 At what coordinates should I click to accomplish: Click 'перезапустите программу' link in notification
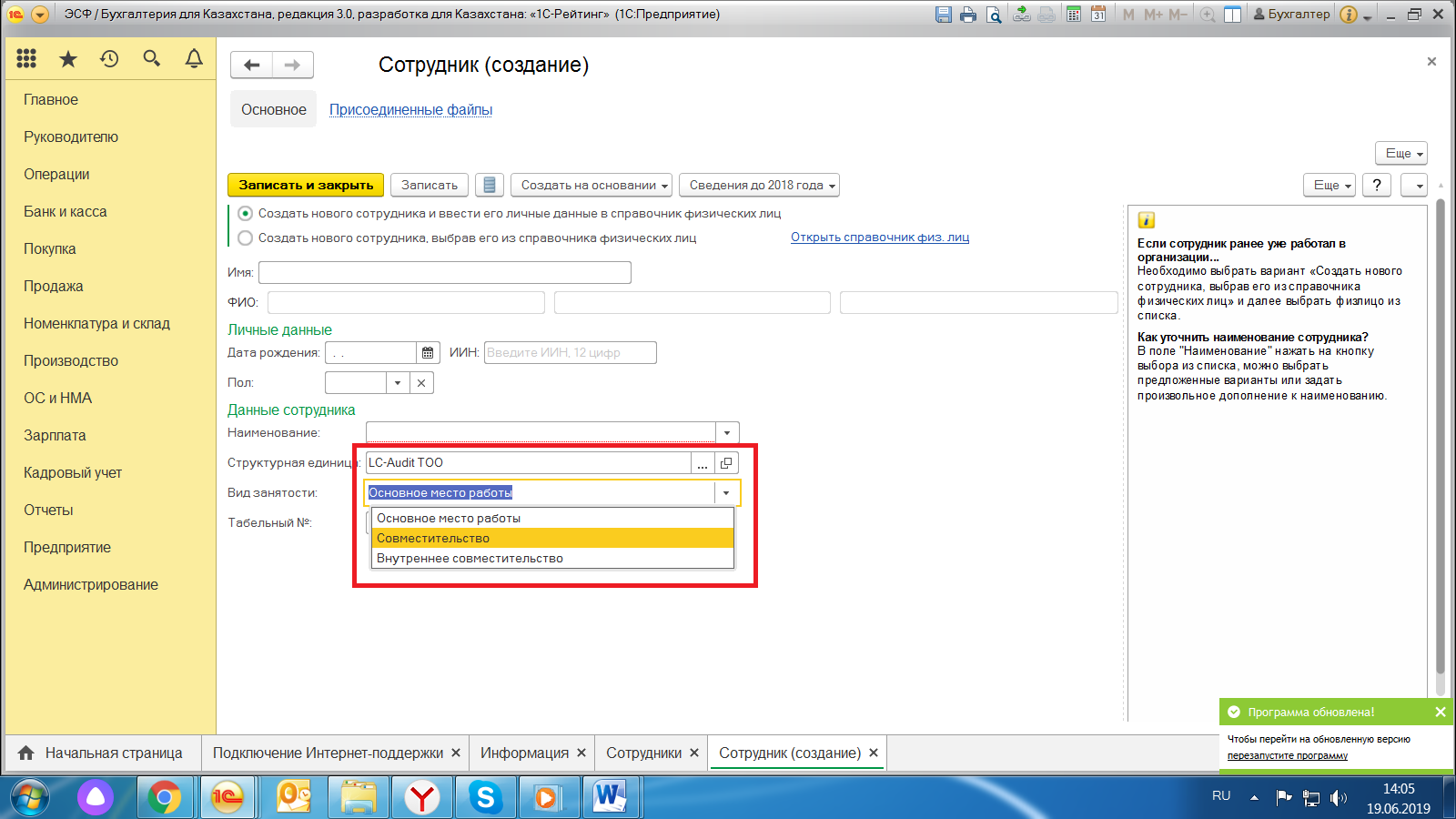(x=1287, y=756)
